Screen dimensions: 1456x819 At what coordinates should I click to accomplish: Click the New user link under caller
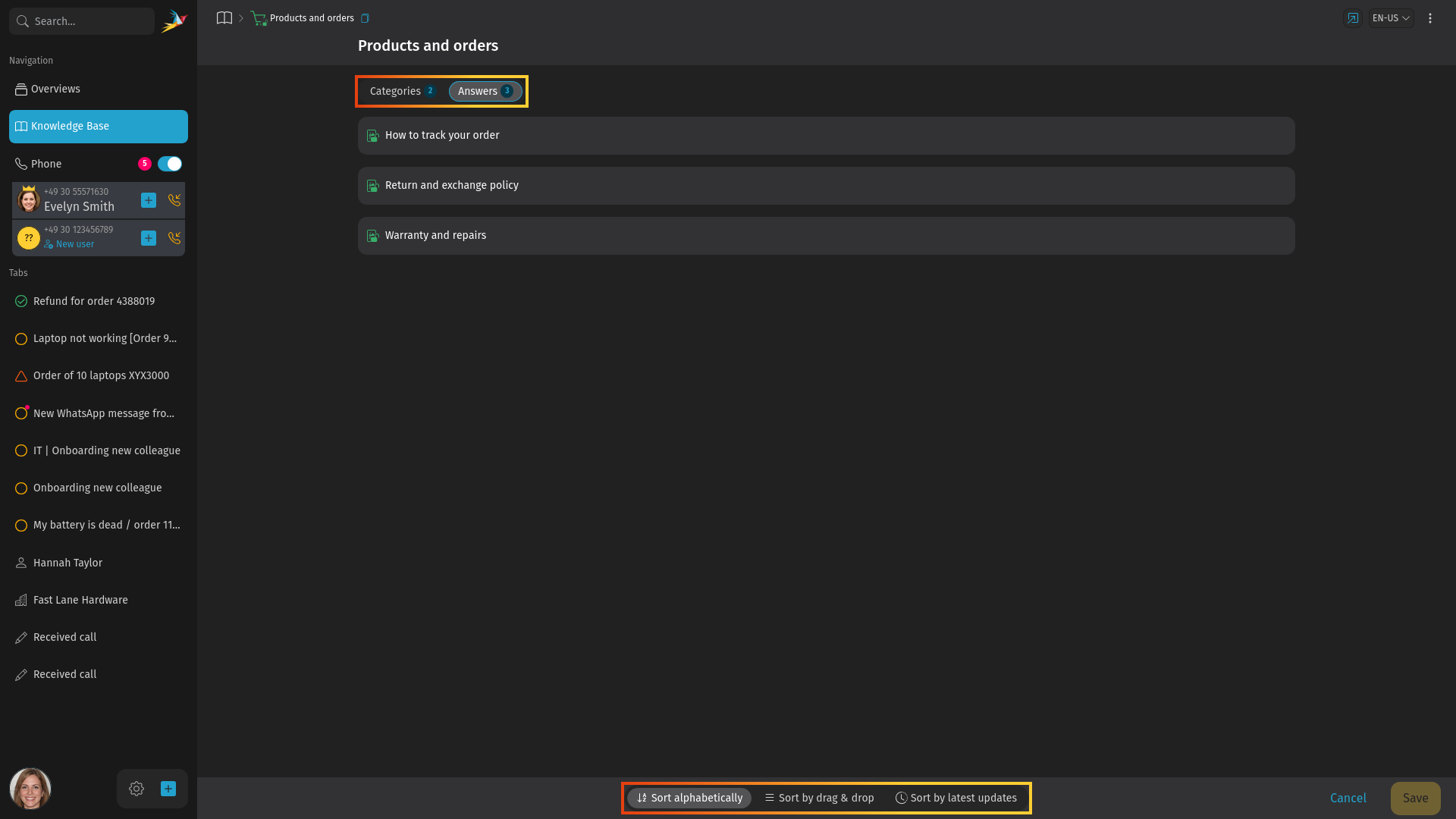[69, 244]
